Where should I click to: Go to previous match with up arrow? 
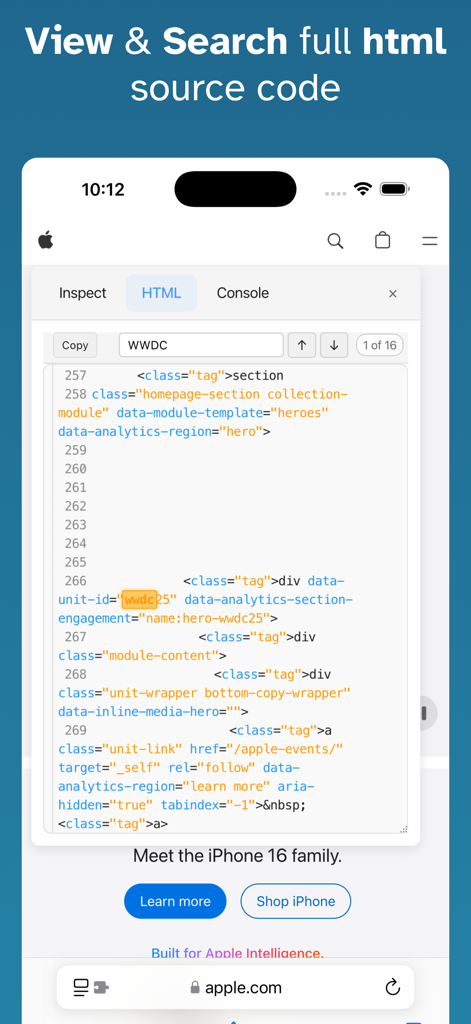[302, 345]
